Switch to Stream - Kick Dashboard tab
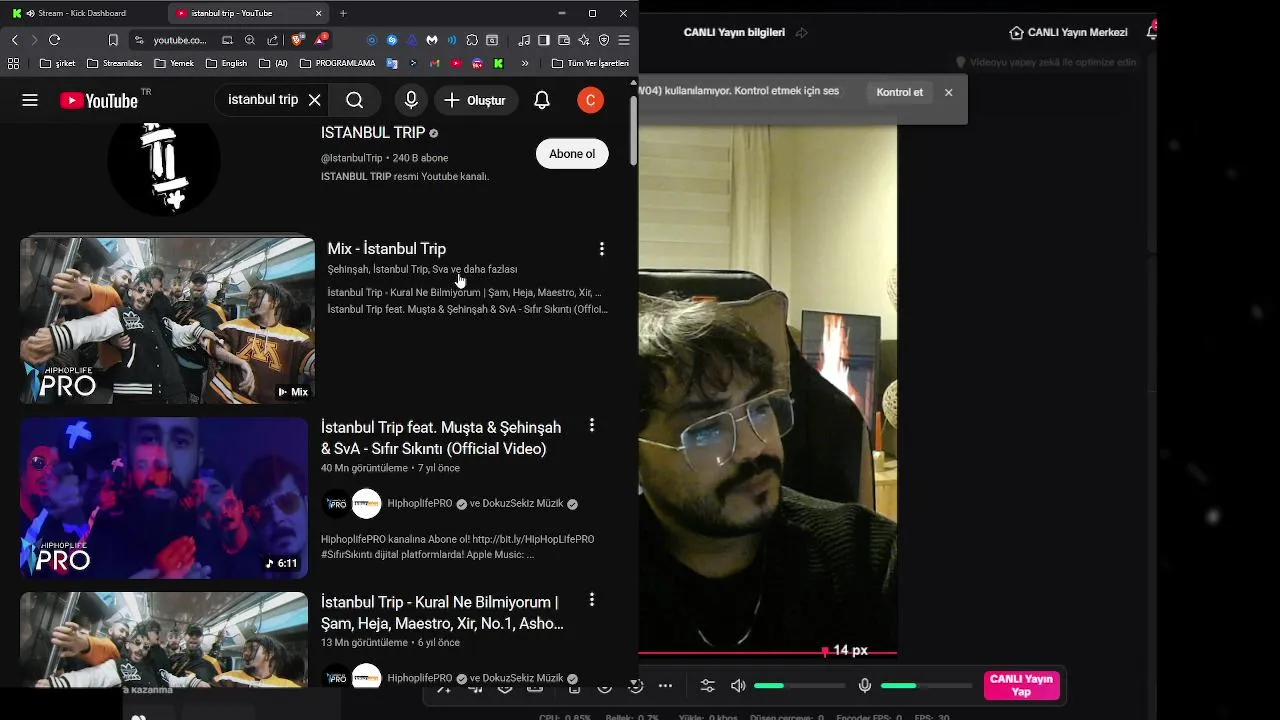The width and height of the screenshot is (1280, 720). click(82, 13)
